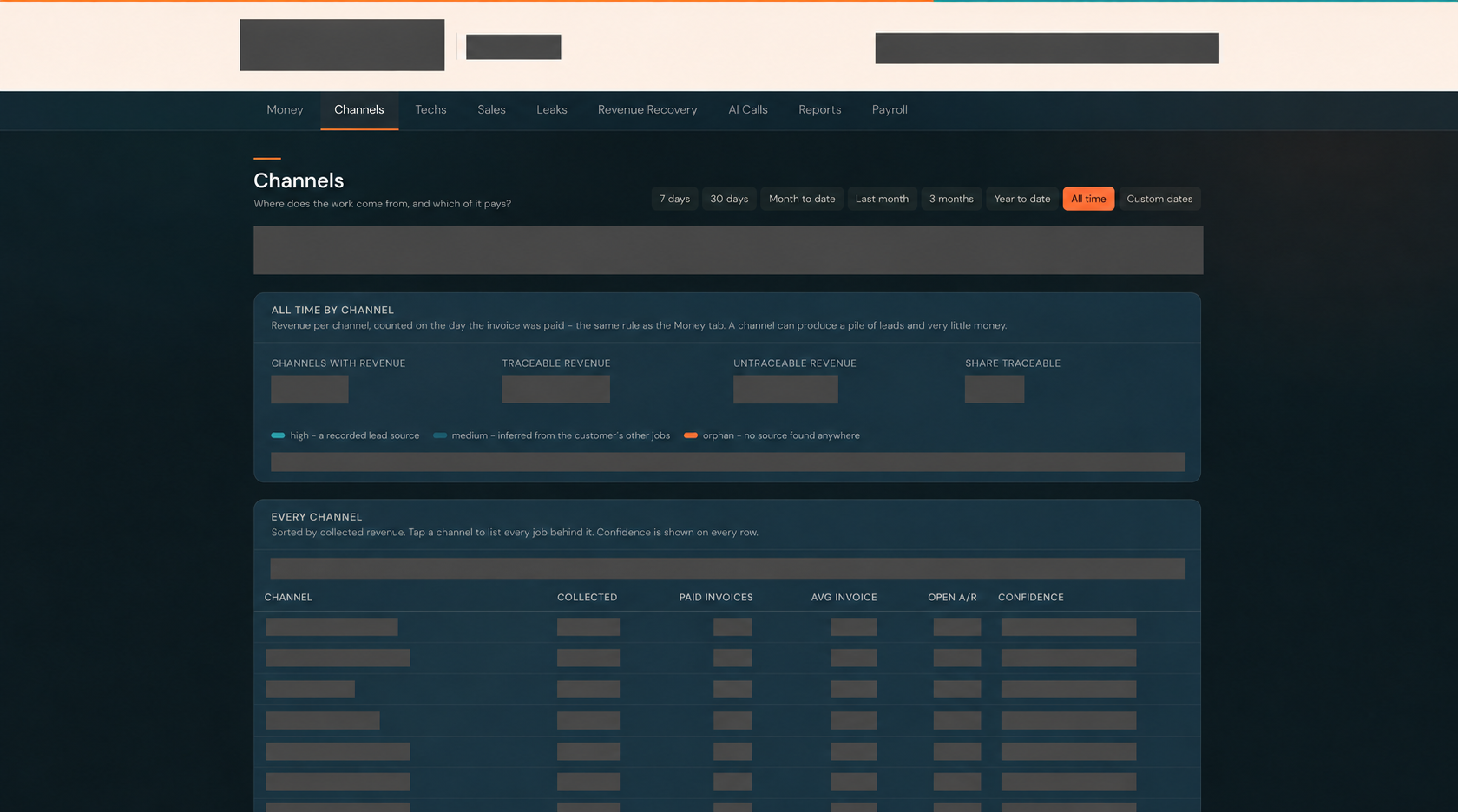This screenshot has width=1458, height=812.
Task: Click the ALL TIME BY CHANNEL heading
Action: coord(332,310)
